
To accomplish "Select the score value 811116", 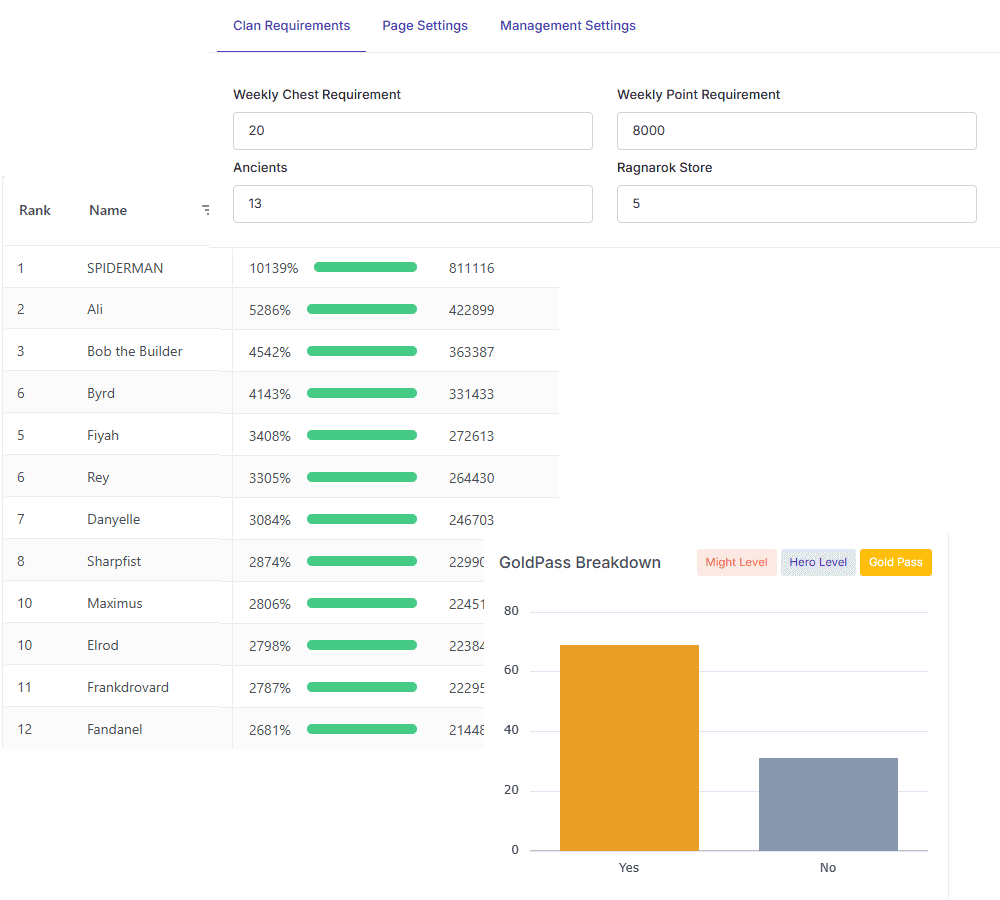I will tap(471, 269).
